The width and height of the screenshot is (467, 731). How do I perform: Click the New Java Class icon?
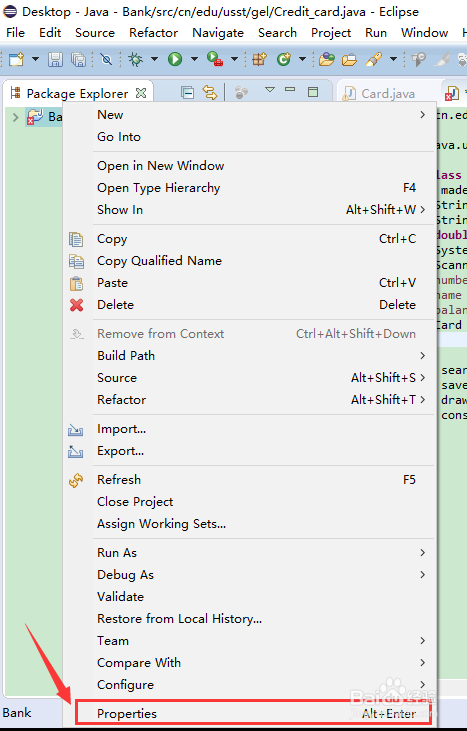tap(283, 59)
